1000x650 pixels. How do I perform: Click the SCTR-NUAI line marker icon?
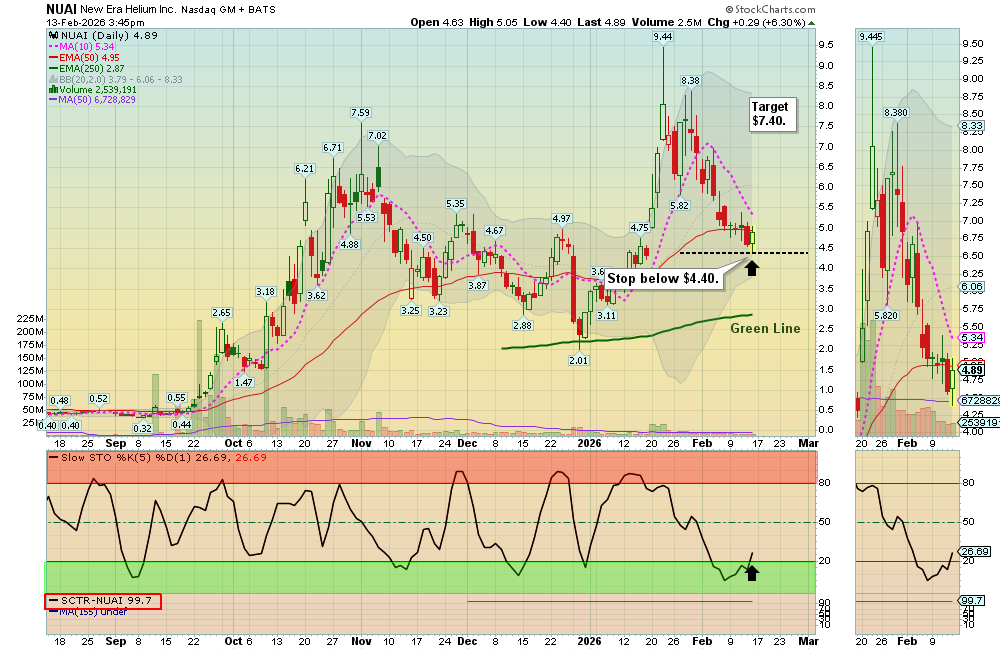click(x=54, y=600)
